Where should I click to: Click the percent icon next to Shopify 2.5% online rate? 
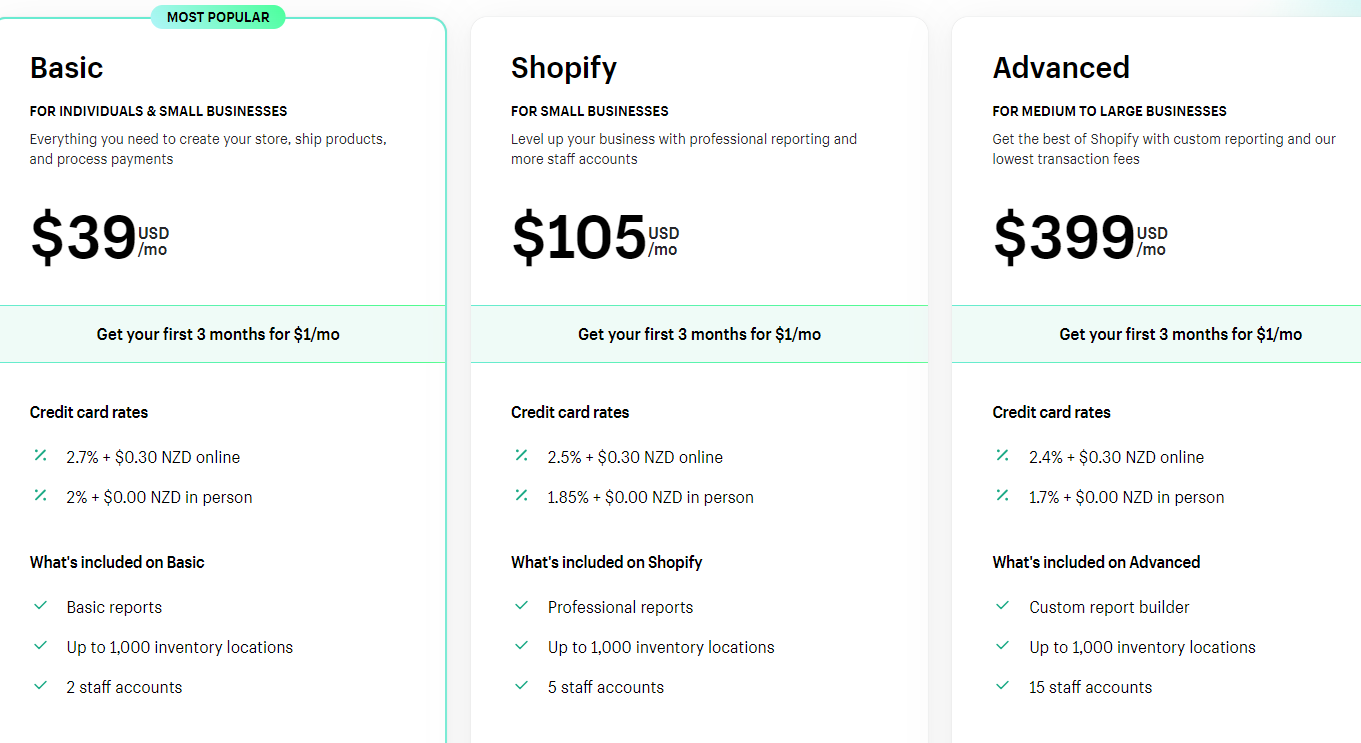coord(521,456)
